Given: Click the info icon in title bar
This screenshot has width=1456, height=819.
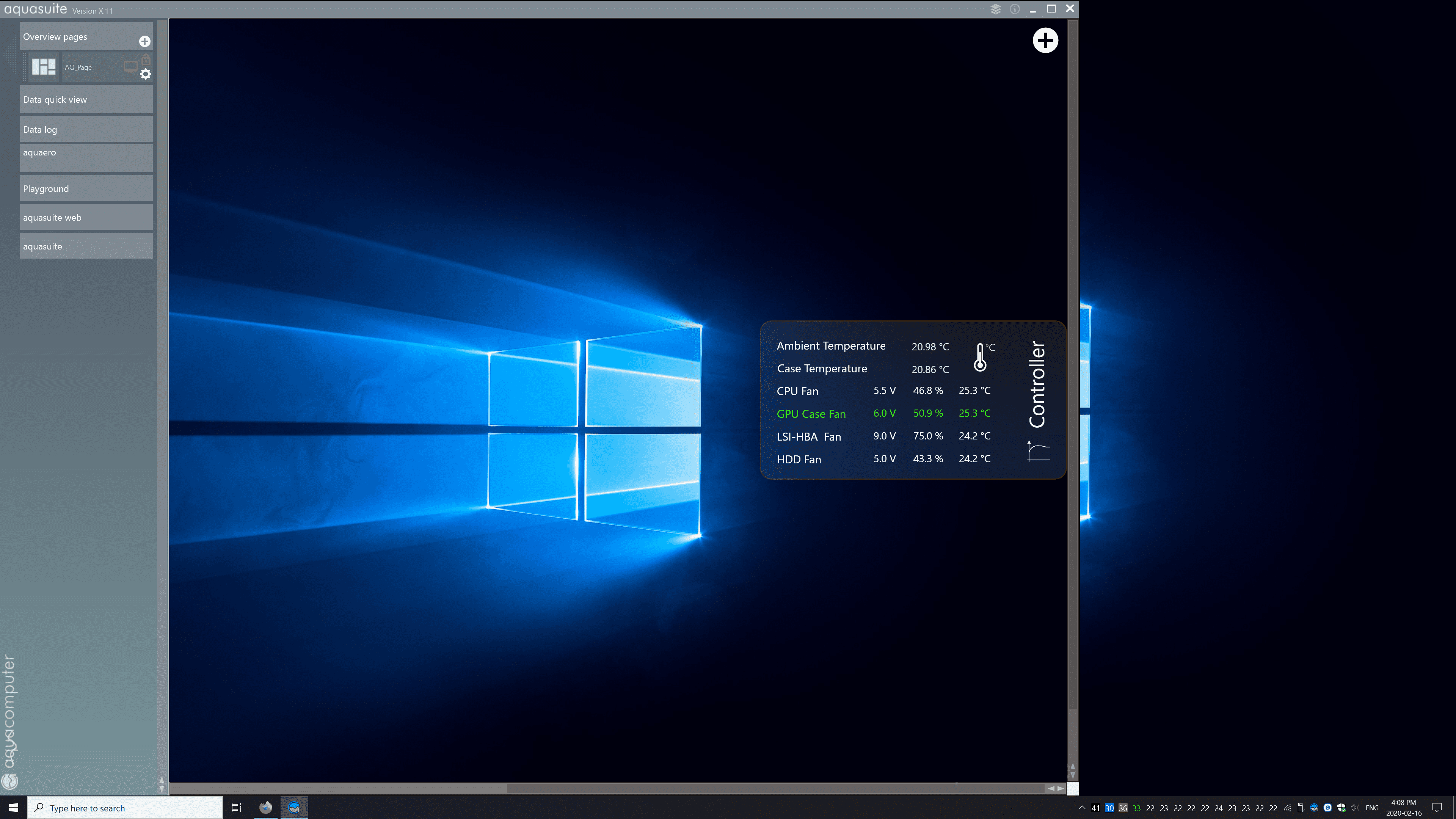Looking at the screenshot, I should (1015, 9).
